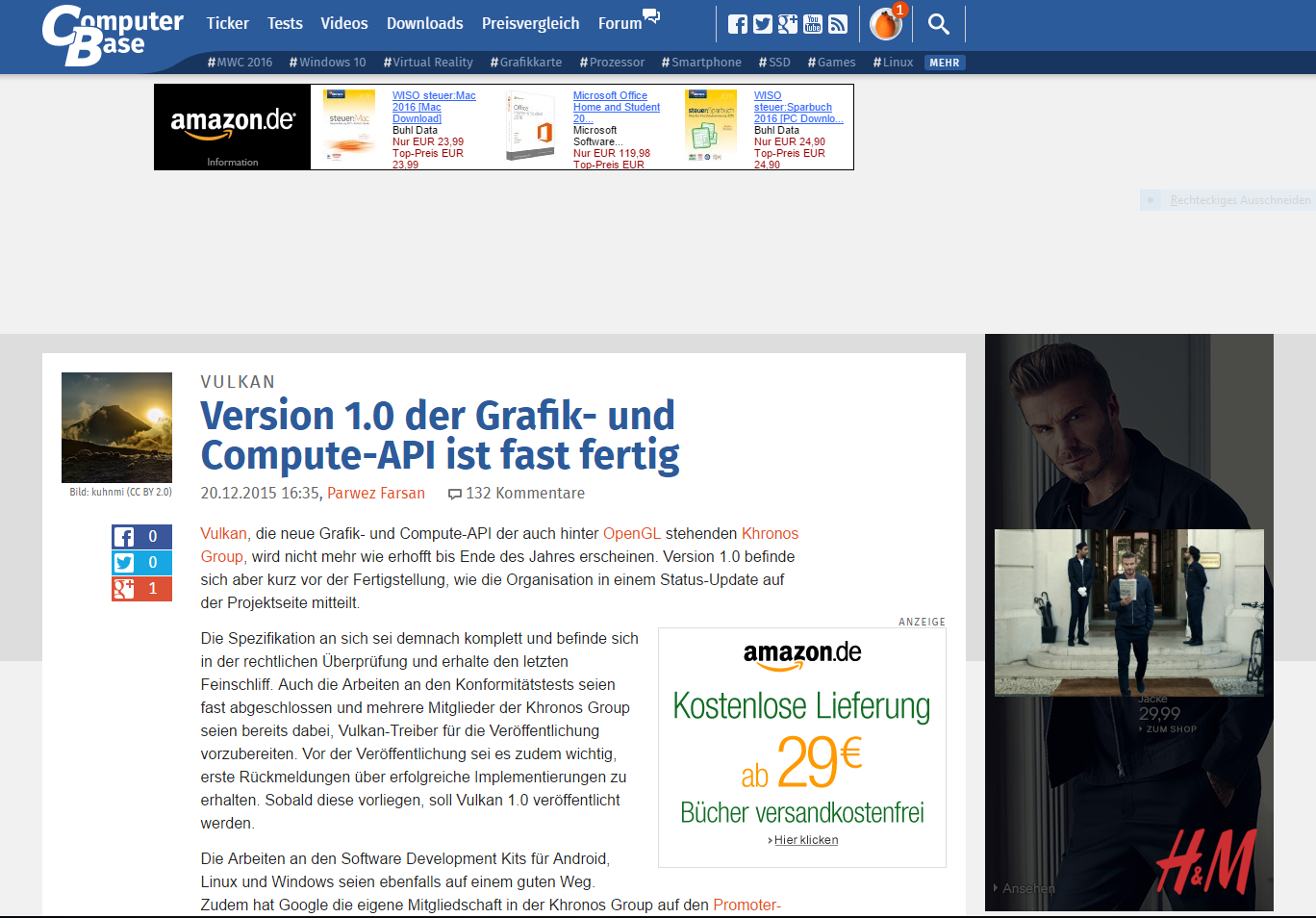The height and width of the screenshot is (918, 1316).
Task: Open WISO steuer:Sparbuch 2016 ad link
Action: pos(798,107)
